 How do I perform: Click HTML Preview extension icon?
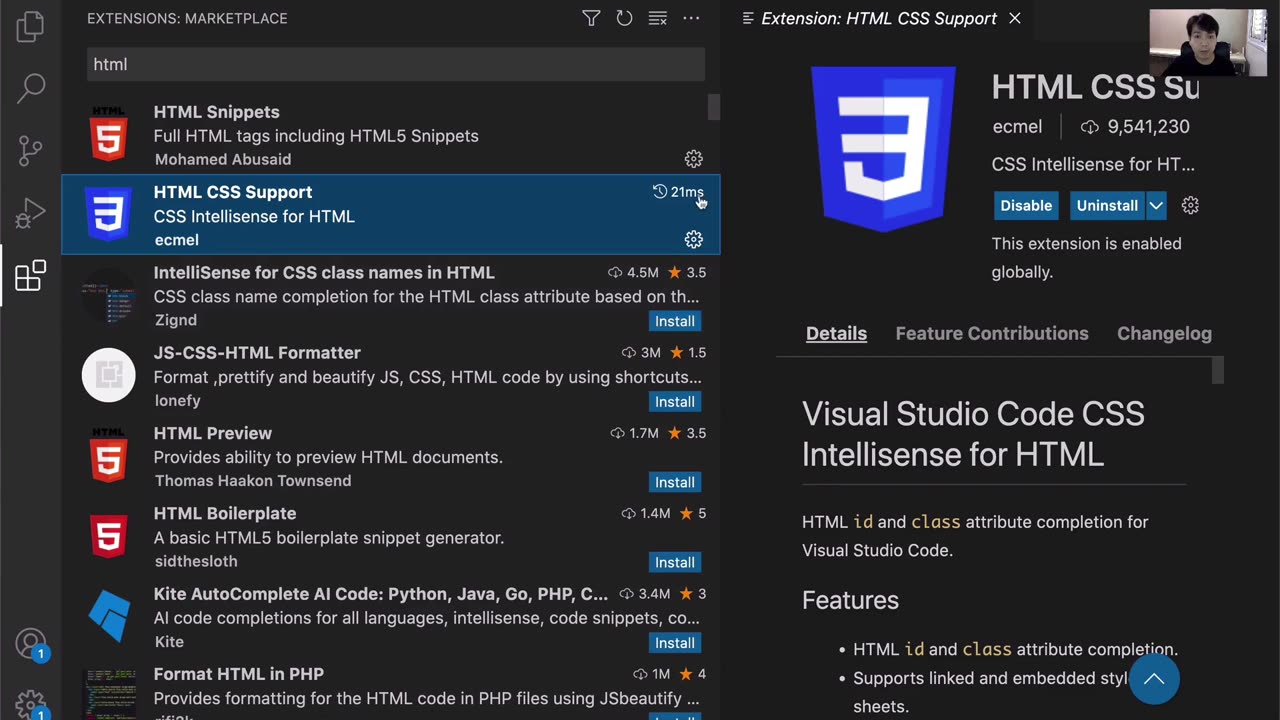(108, 455)
